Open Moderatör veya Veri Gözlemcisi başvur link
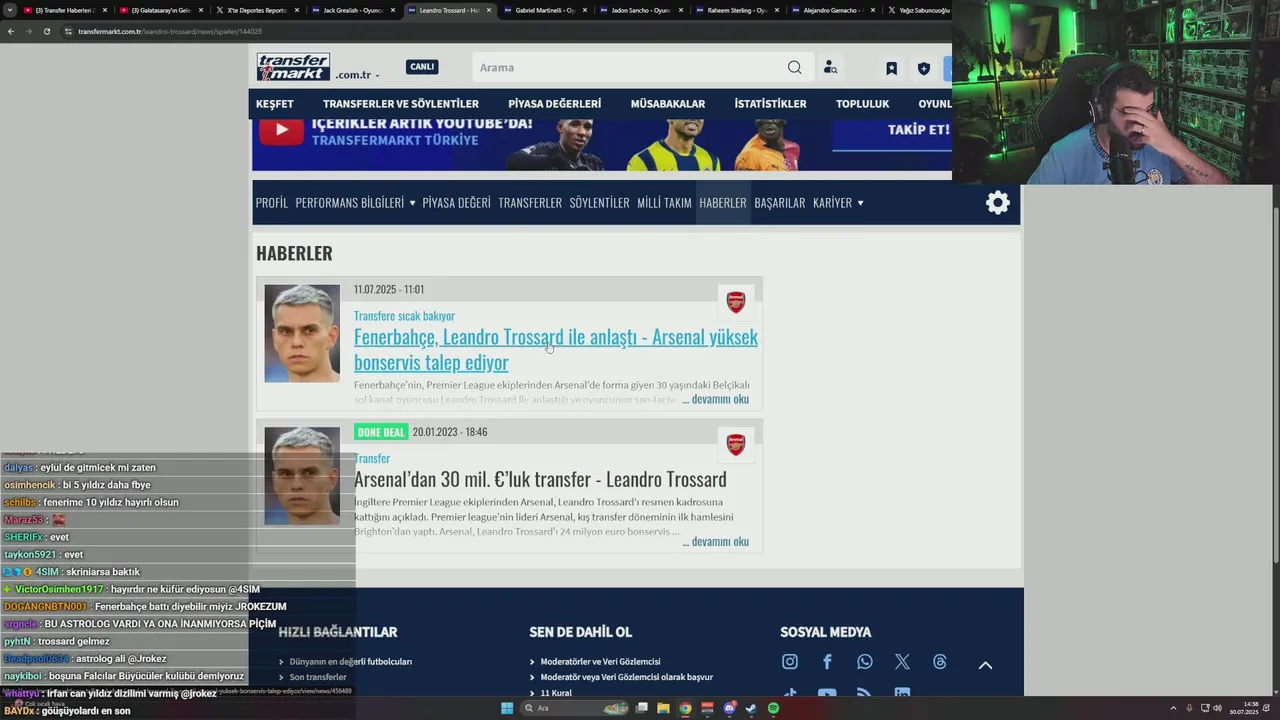 coord(626,677)
